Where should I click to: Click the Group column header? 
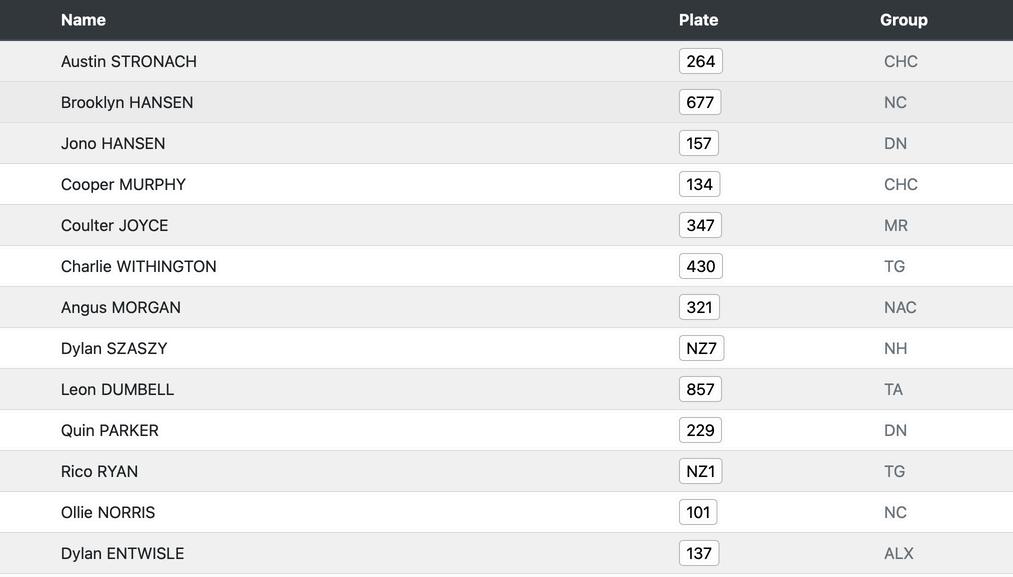(x=903, y=20)
